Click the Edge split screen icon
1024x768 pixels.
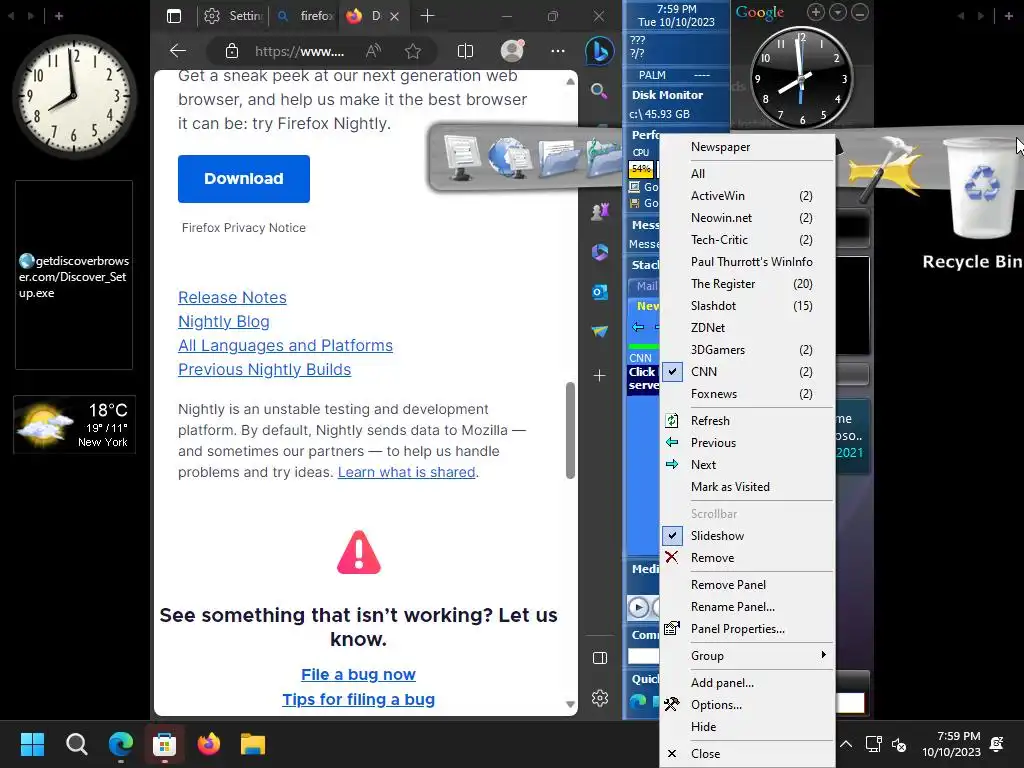point(465,51)
